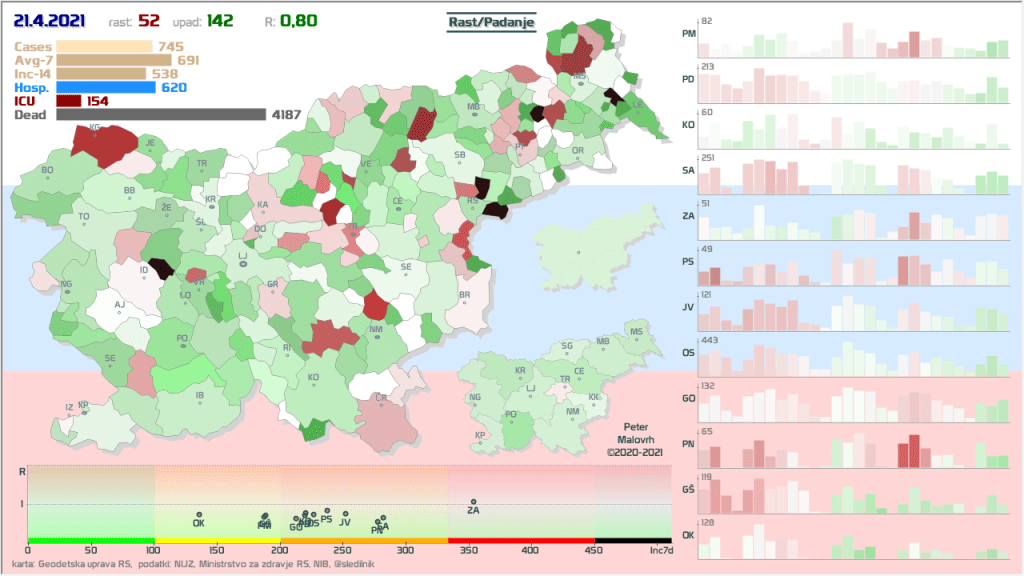Select the OK point in R scatter plot
This screenshot has width=1024, height=576.
pos(198,514)
